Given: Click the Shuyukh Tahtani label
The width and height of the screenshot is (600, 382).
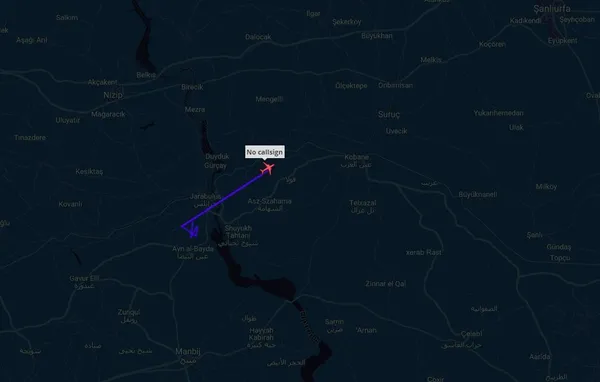Looking at the screenshot, I should click(x=238, y=232).
